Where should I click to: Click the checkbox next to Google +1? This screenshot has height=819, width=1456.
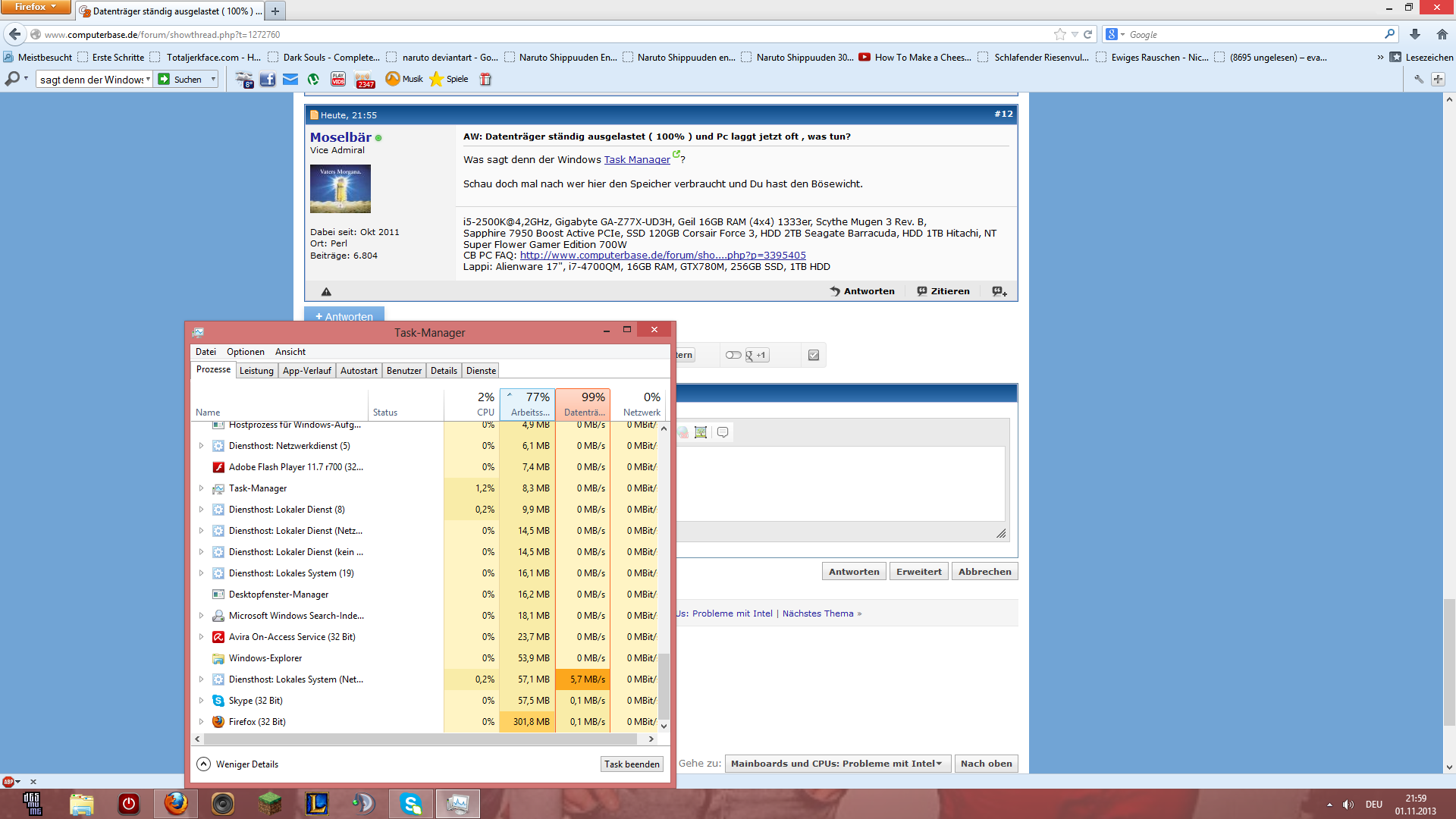814,355
